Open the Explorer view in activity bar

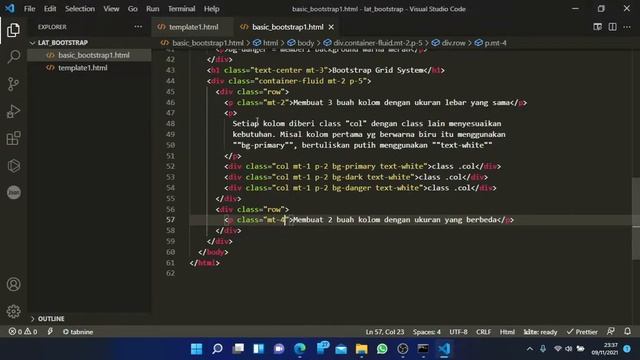[x=13, y=30]
